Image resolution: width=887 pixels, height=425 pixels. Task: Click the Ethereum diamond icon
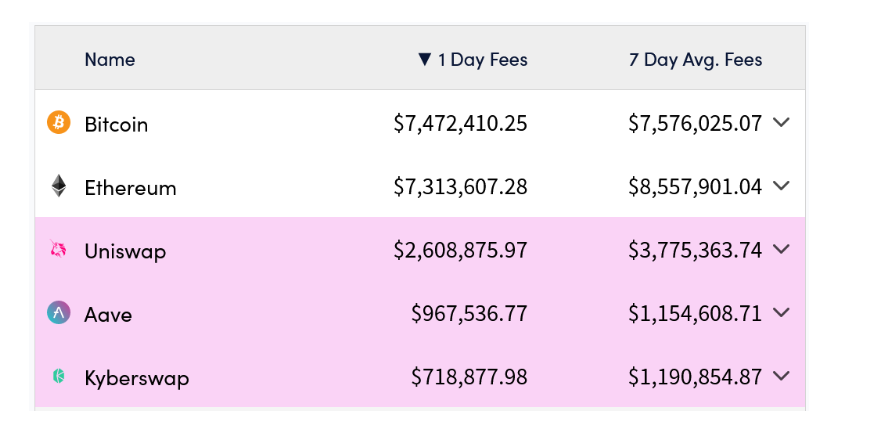(x=59, y=186)
